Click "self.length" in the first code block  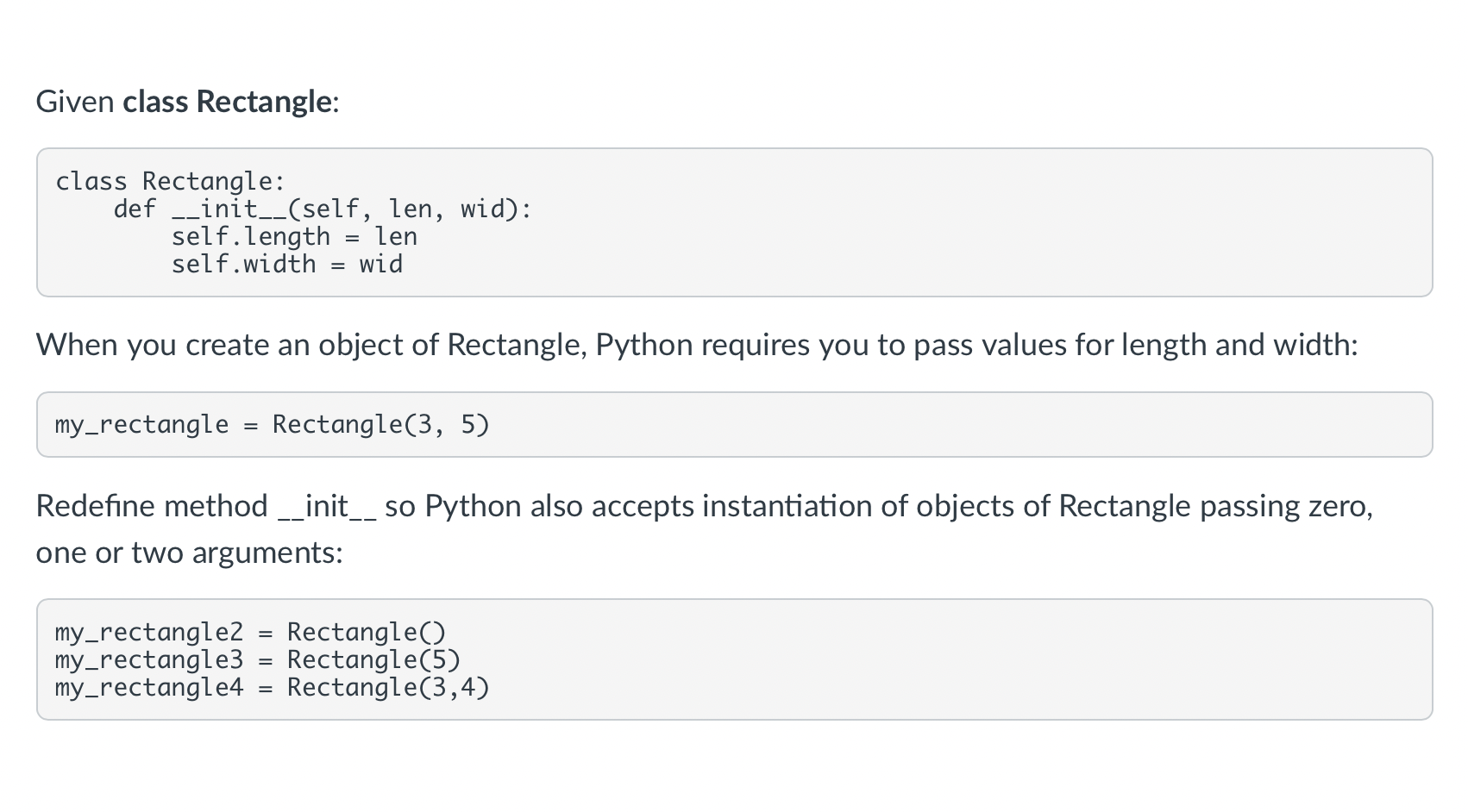(250, 236)
